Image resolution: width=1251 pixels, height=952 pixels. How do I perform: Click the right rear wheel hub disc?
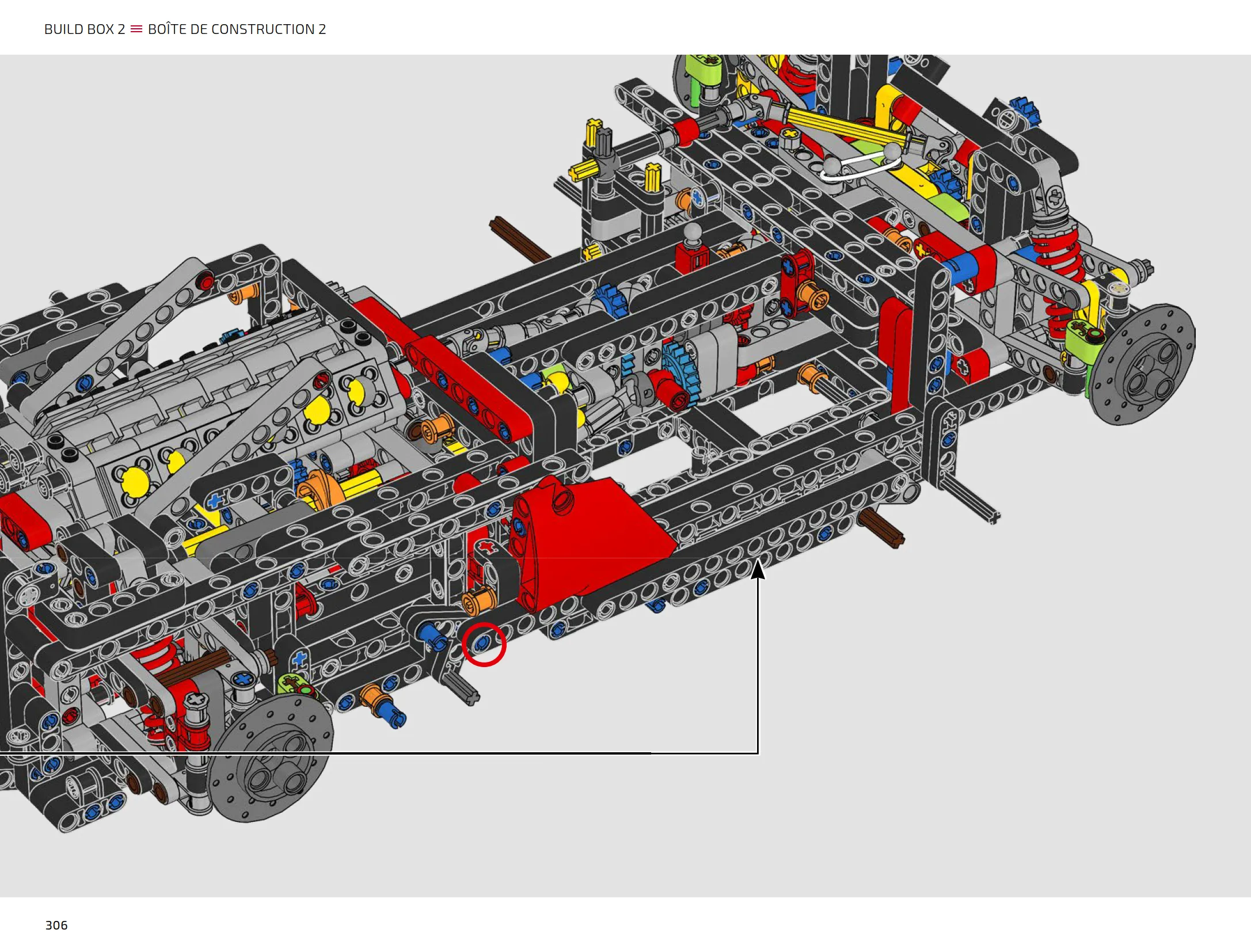1142,365
